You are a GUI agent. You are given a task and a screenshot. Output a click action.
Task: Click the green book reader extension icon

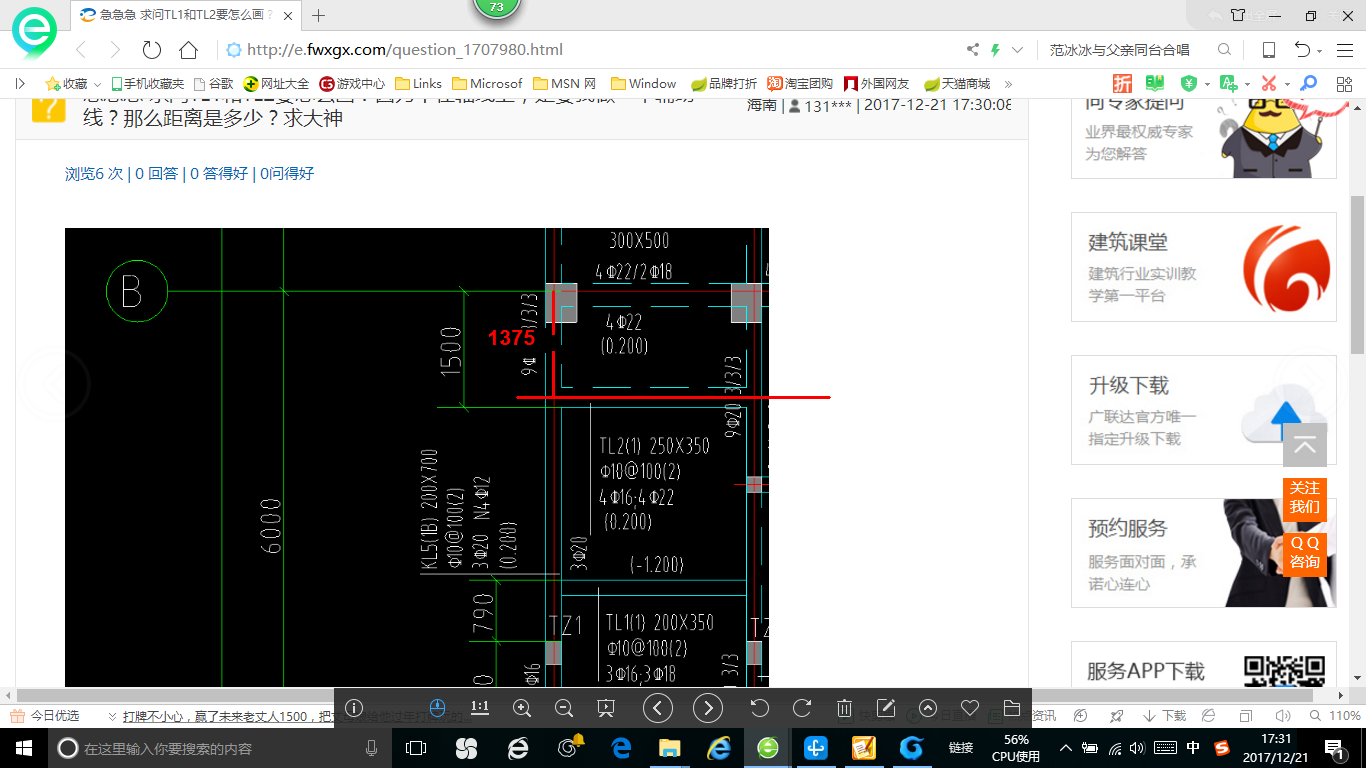coord(1155,84)
